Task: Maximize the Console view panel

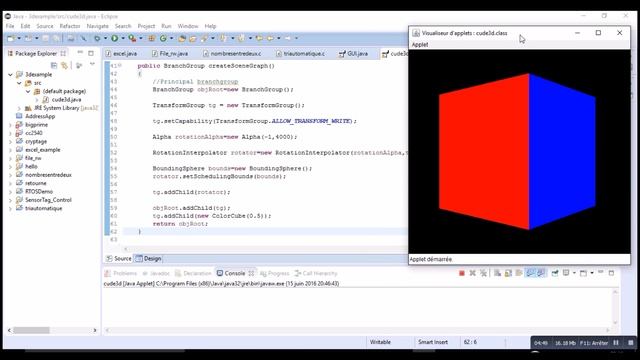Action: (x=611, y=273)
